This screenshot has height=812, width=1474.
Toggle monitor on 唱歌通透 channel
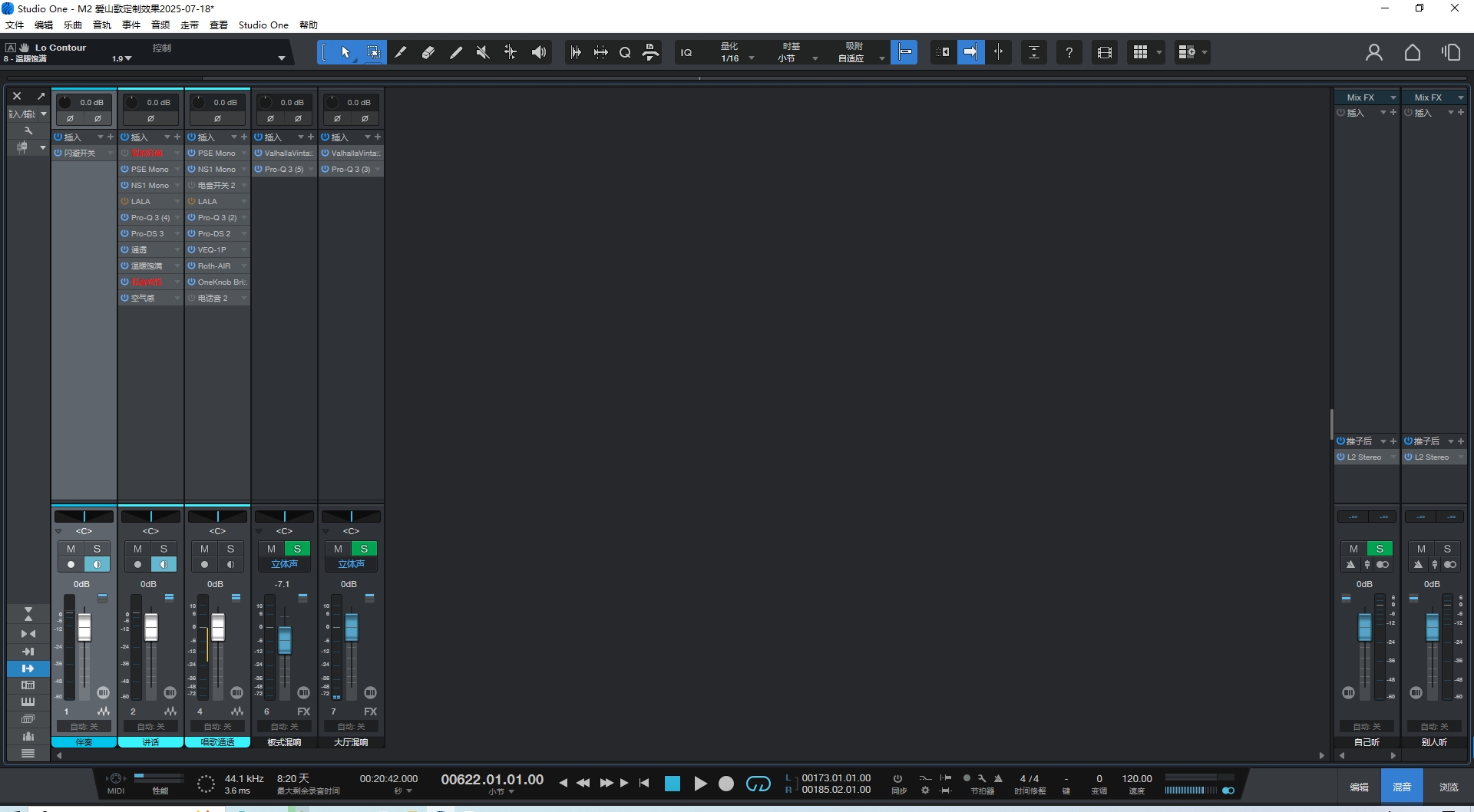click(230, 565)
